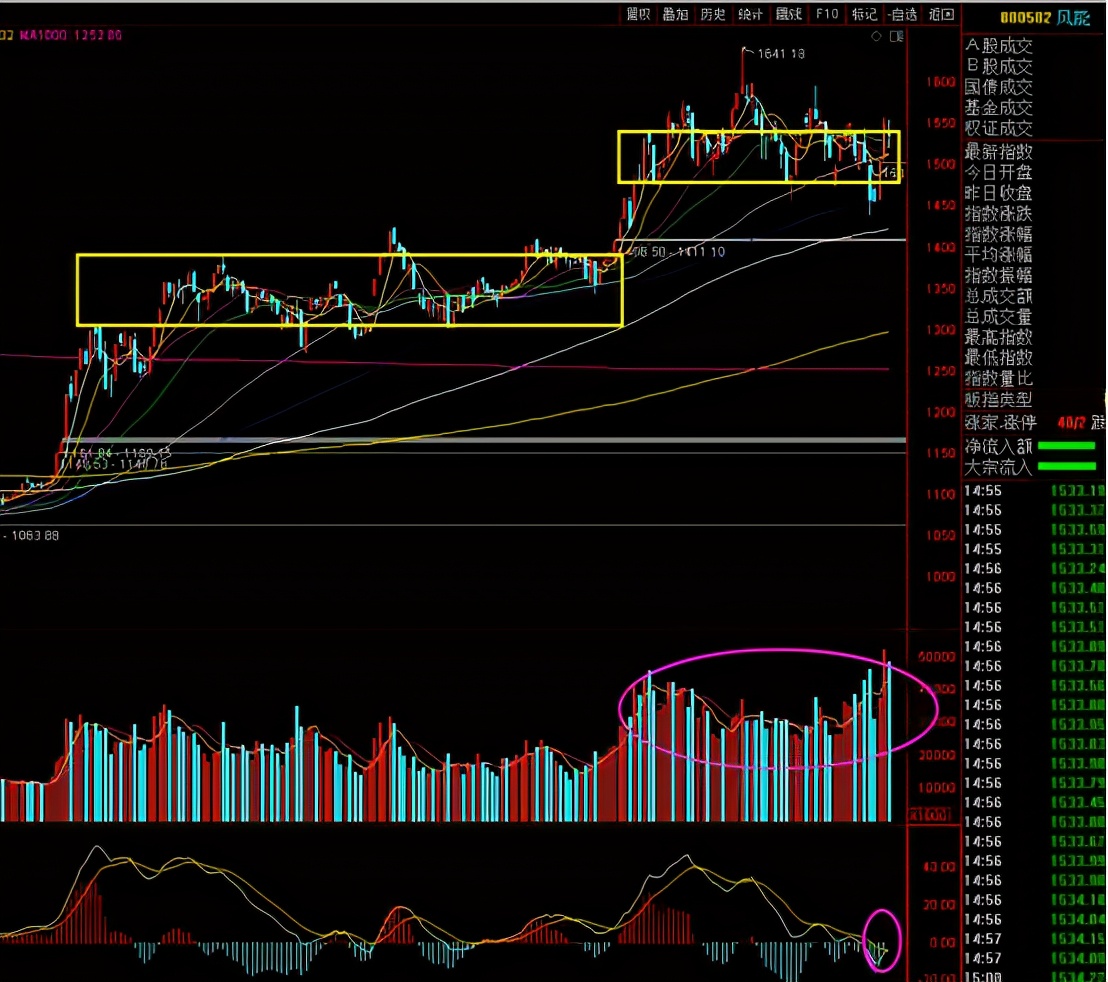The width and height of the screenshot is (1108, 982).
Task: Click the 指数涨跌 label
Action: click(998, 213)
